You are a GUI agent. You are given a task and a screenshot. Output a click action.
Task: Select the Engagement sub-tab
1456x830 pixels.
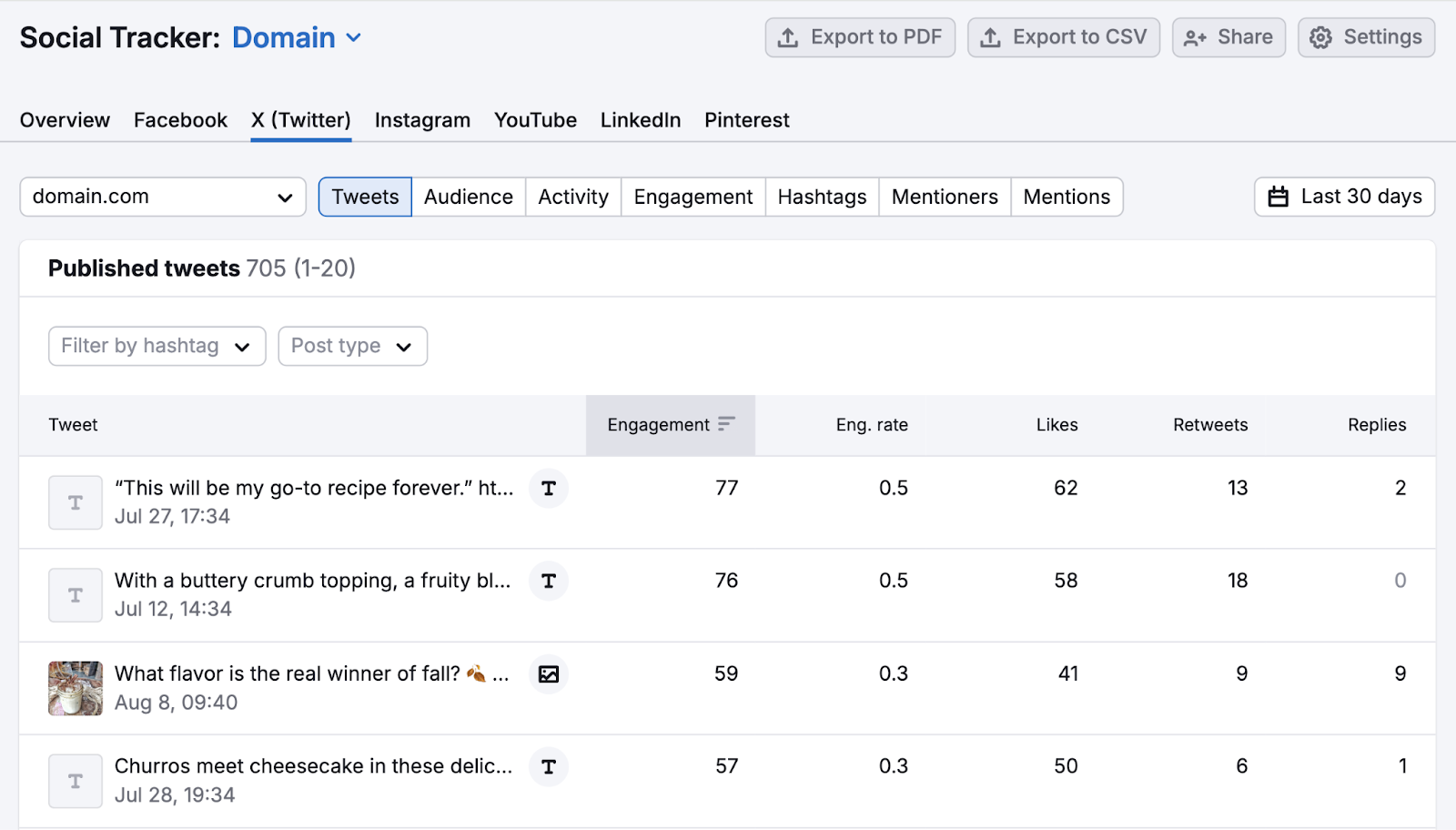tap(693, 197)
